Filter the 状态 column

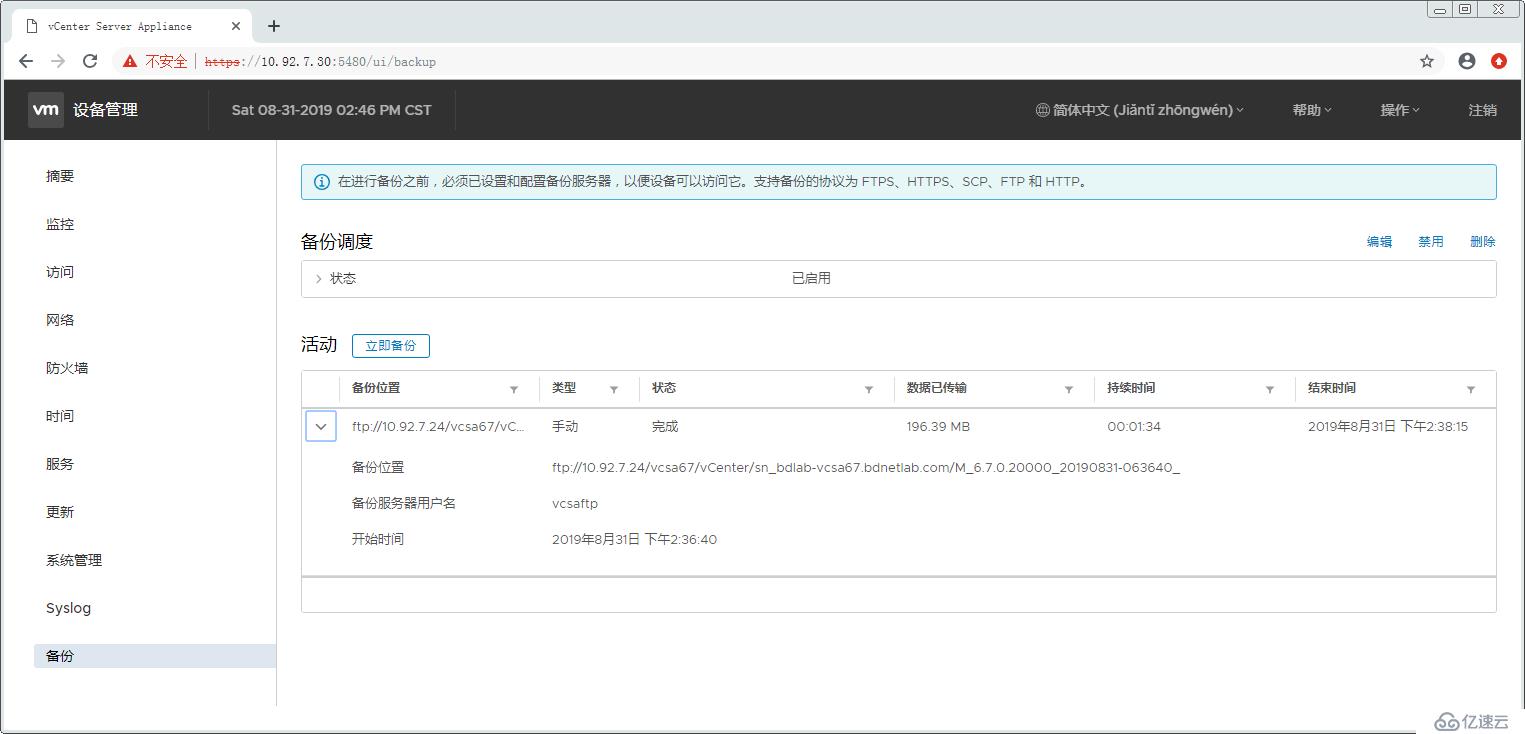[x=869, y=389]
